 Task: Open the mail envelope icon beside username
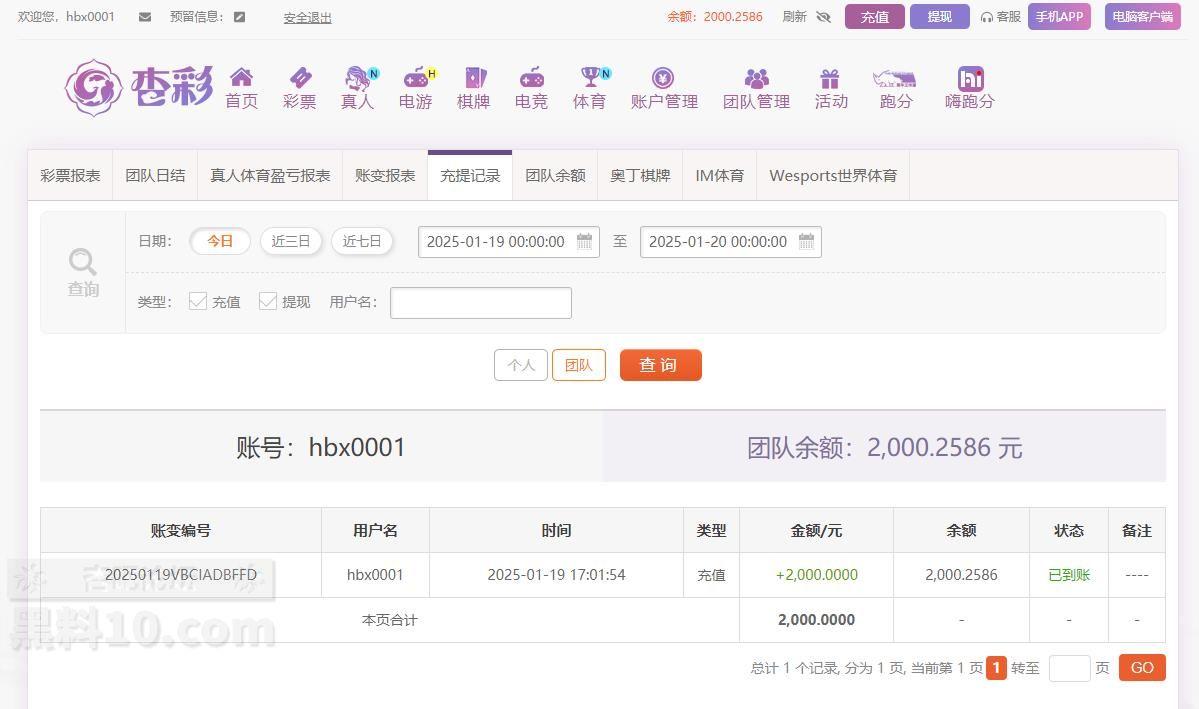[145, 17]
